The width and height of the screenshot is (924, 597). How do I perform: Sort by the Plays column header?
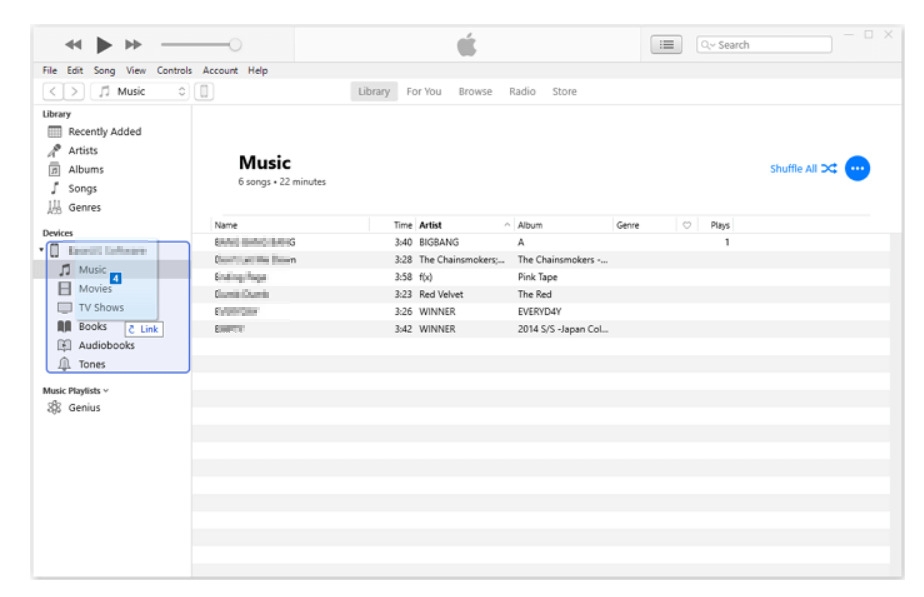click(x=720, y=225)
